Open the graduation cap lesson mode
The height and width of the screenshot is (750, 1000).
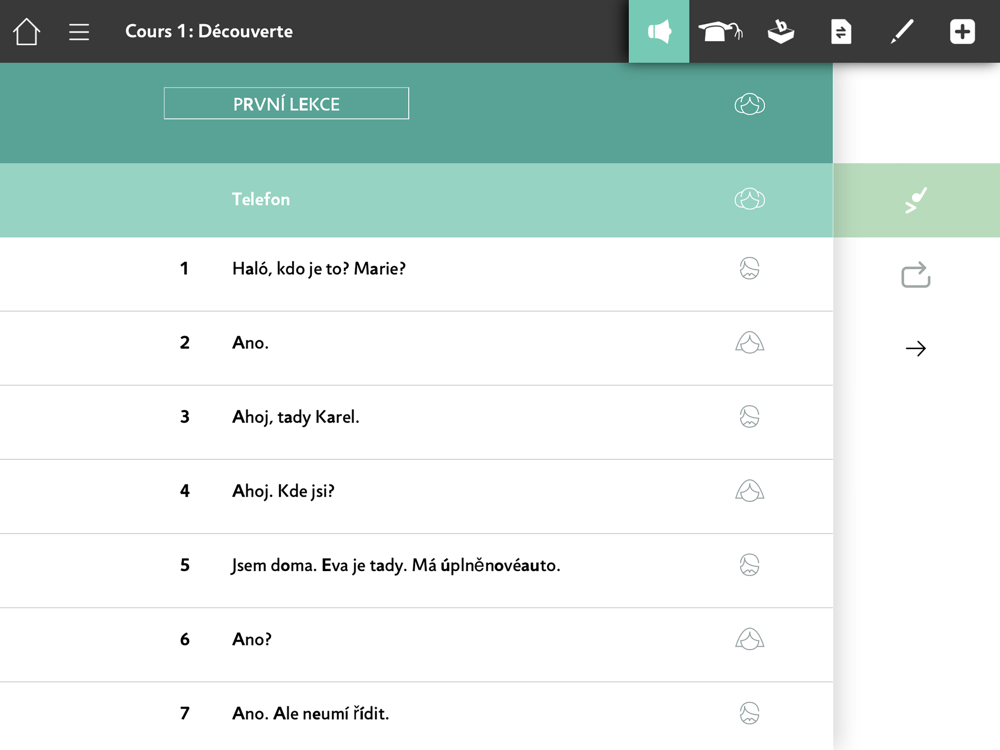pos(720,32)
